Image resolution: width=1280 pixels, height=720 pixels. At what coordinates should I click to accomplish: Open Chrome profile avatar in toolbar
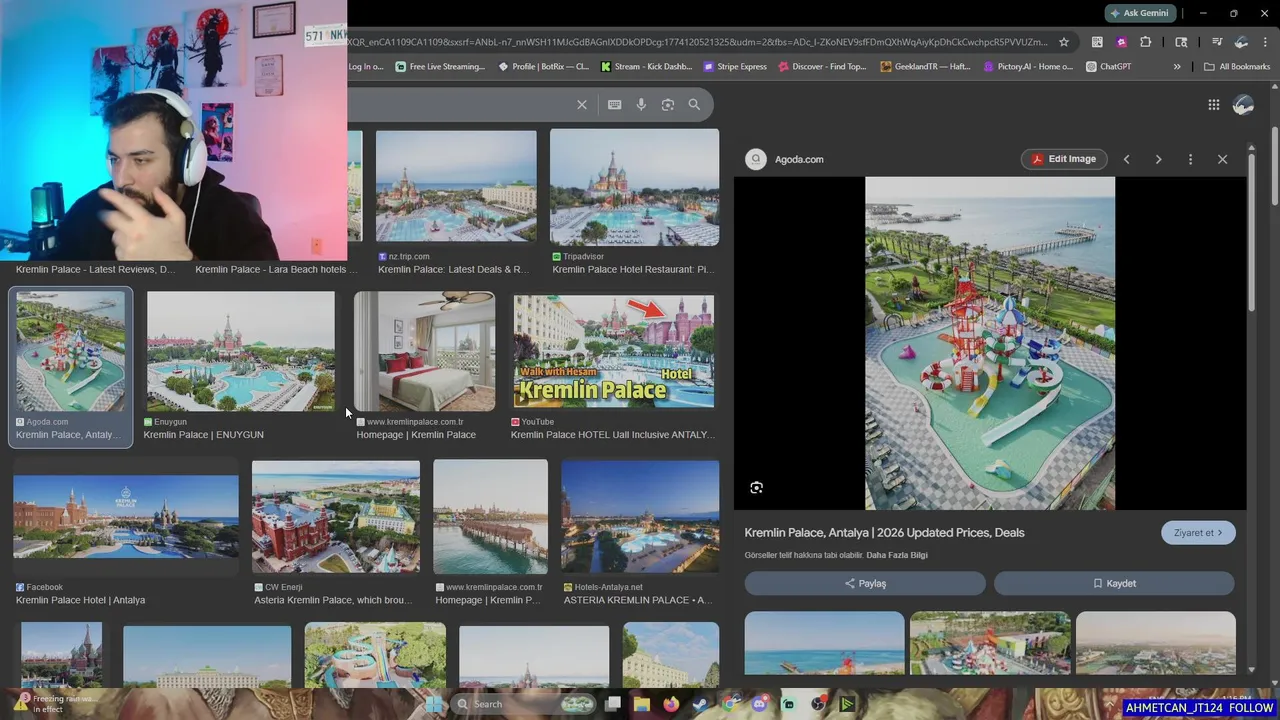click(1241, 42)
